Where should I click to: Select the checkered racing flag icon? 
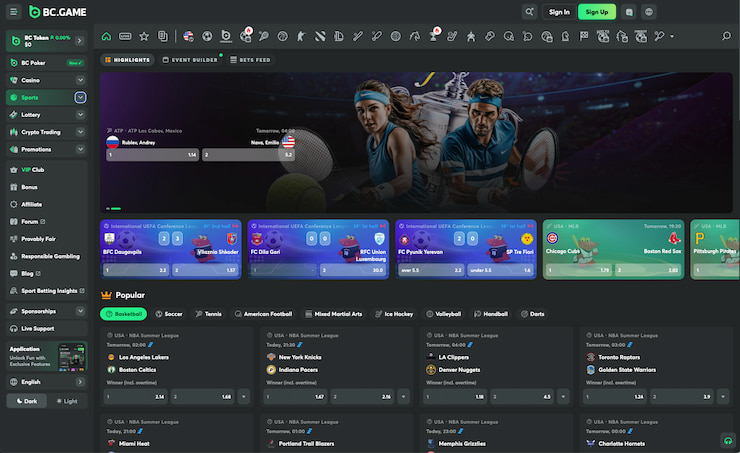click(584, 36)
